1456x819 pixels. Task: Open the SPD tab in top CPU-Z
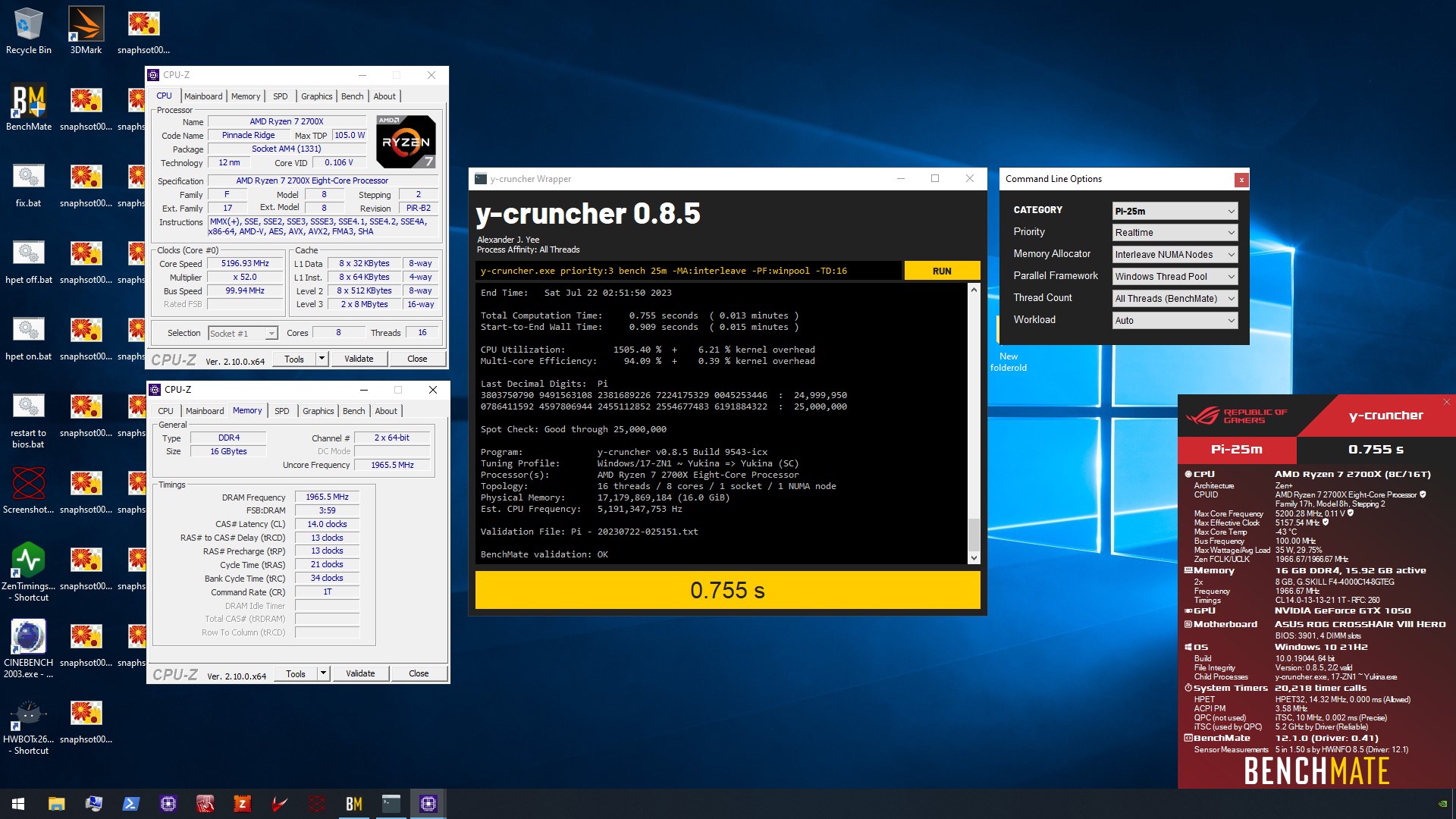click(x=281, y=96)
